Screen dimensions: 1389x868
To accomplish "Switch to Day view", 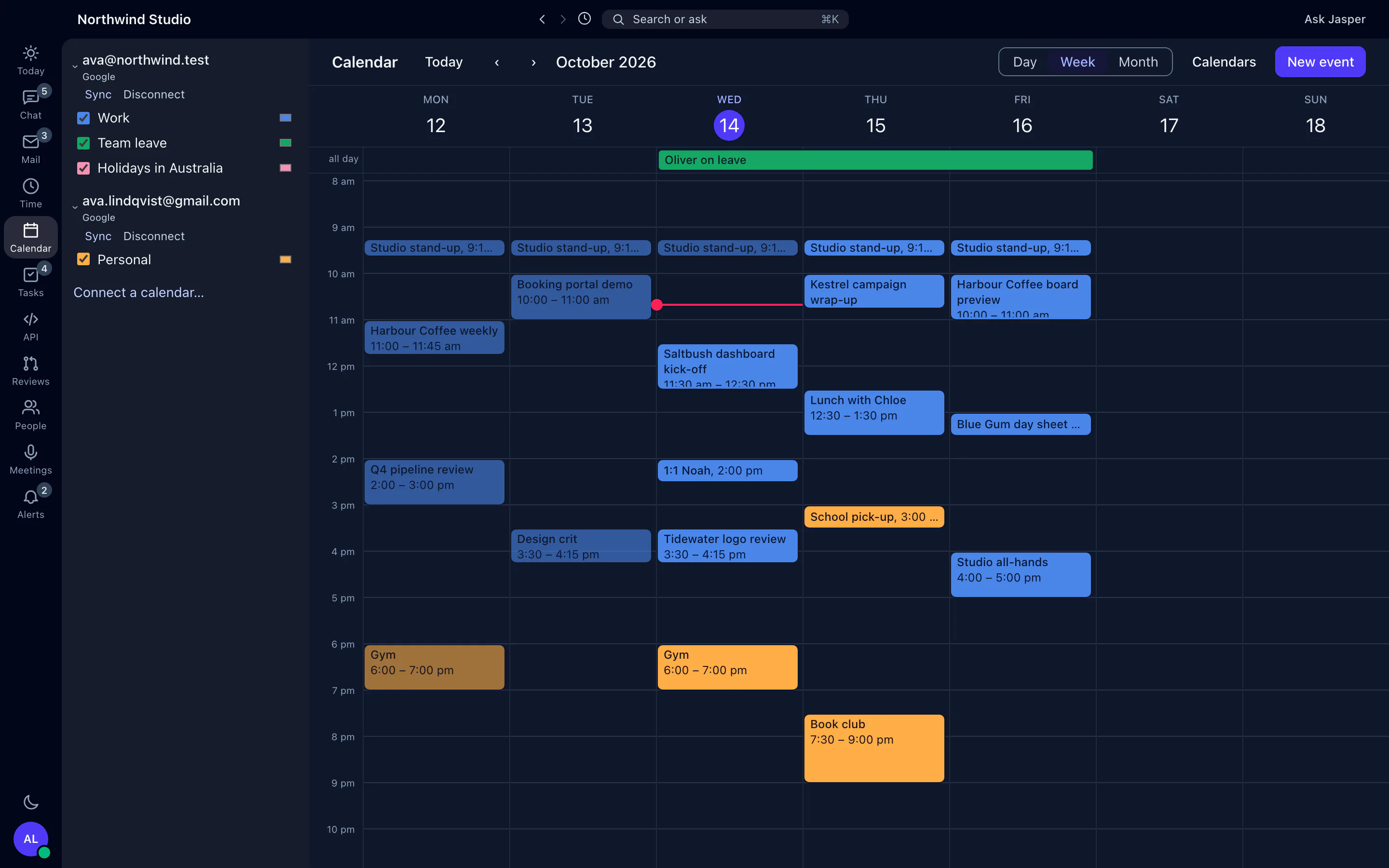I will 1024,62.
